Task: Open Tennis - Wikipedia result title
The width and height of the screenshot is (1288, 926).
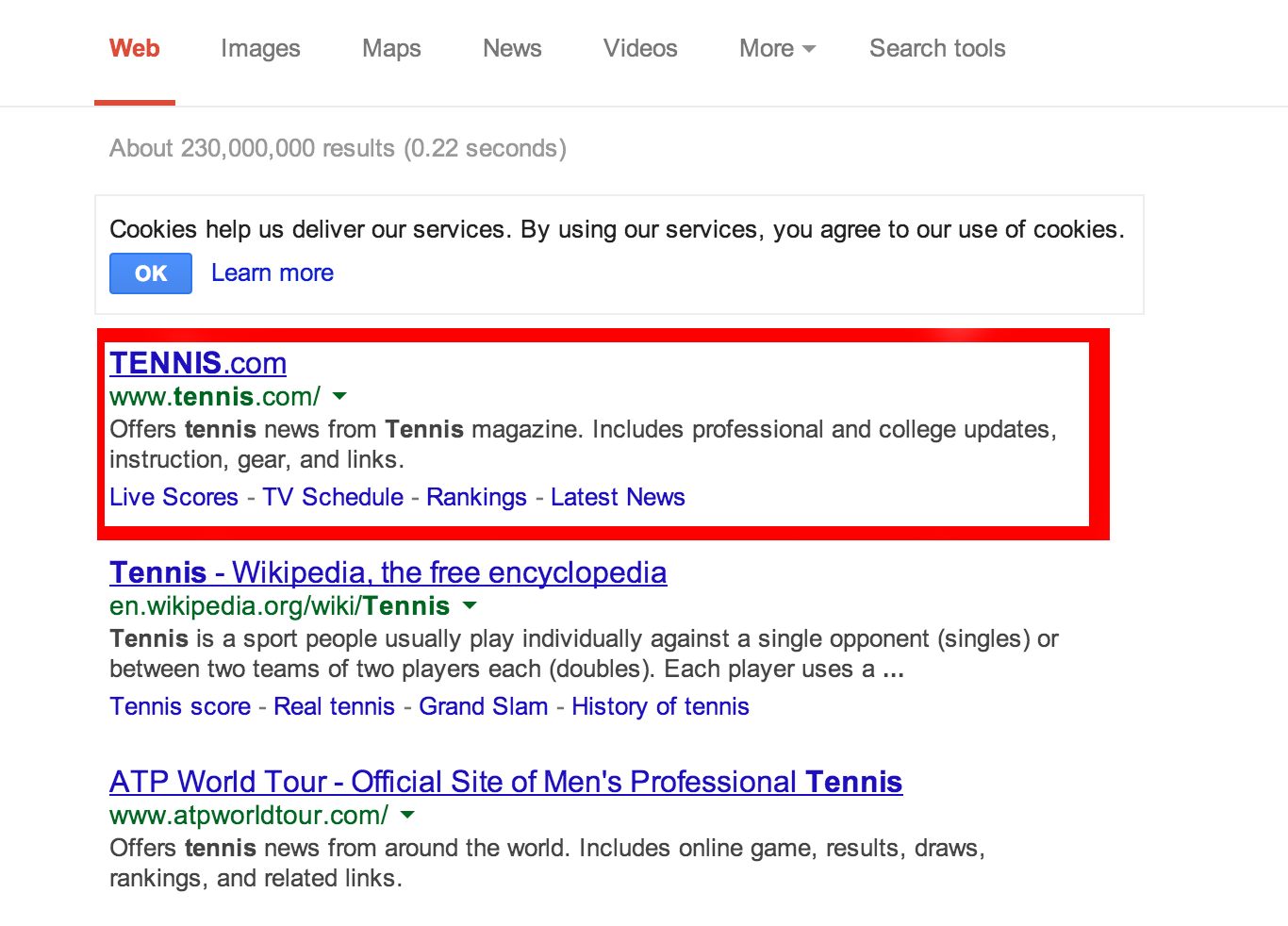Action: tap(388, 572)
